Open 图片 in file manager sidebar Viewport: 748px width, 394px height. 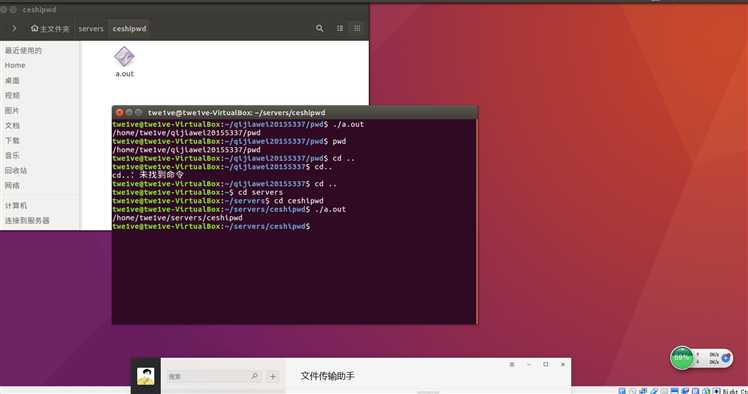pos(12,111)
